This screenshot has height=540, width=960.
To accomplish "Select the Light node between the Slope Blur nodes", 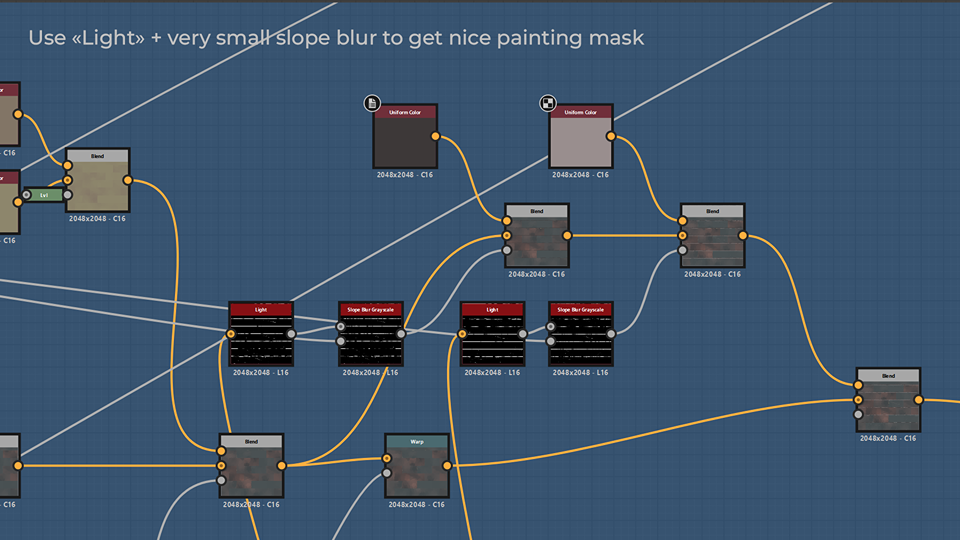I will tap(492, 334).
